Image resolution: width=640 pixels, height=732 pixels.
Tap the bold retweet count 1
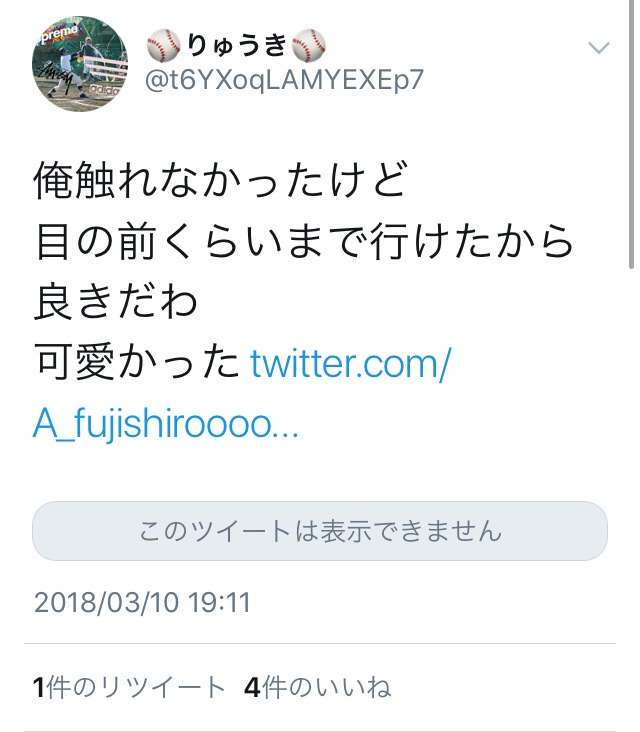point(39,688)
